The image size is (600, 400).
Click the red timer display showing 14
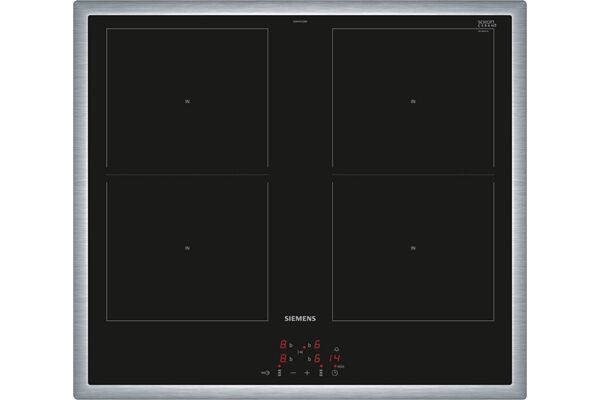[335, 358]
